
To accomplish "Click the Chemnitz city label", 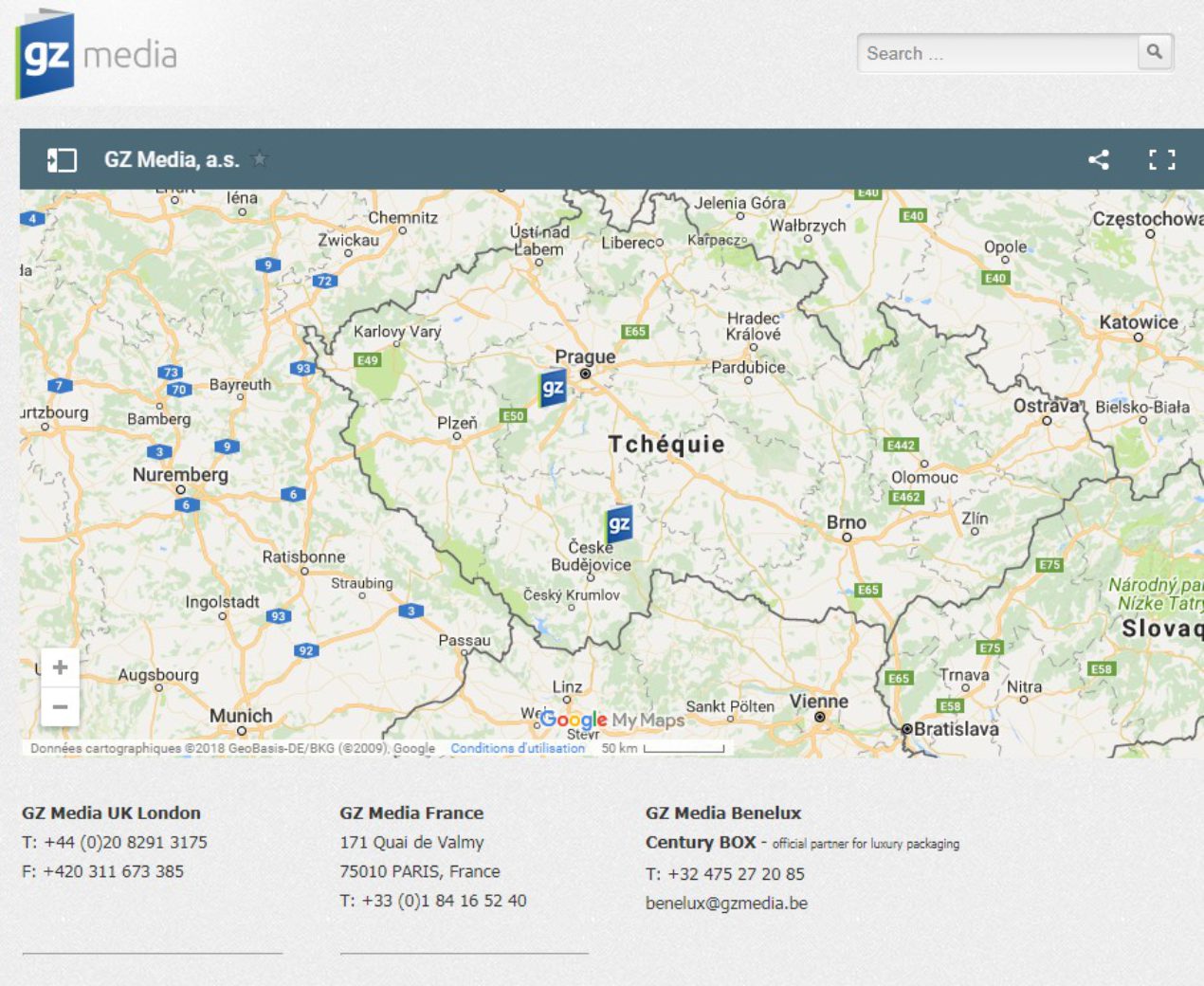I will pos(403,217).
